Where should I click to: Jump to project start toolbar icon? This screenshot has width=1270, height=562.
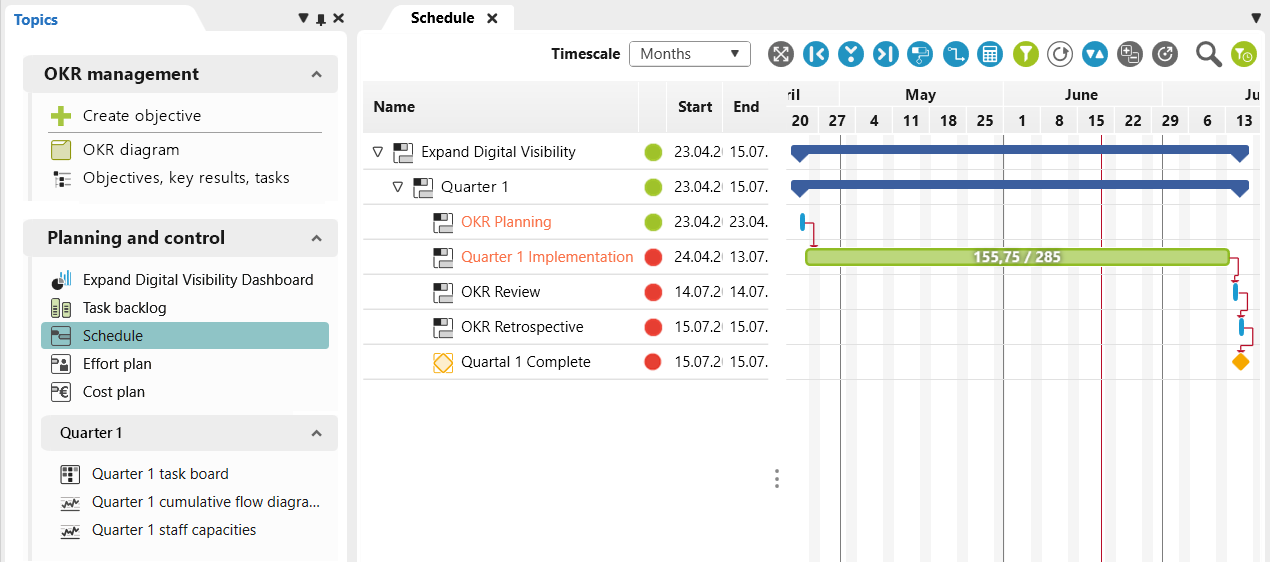[x=816, y=54]
